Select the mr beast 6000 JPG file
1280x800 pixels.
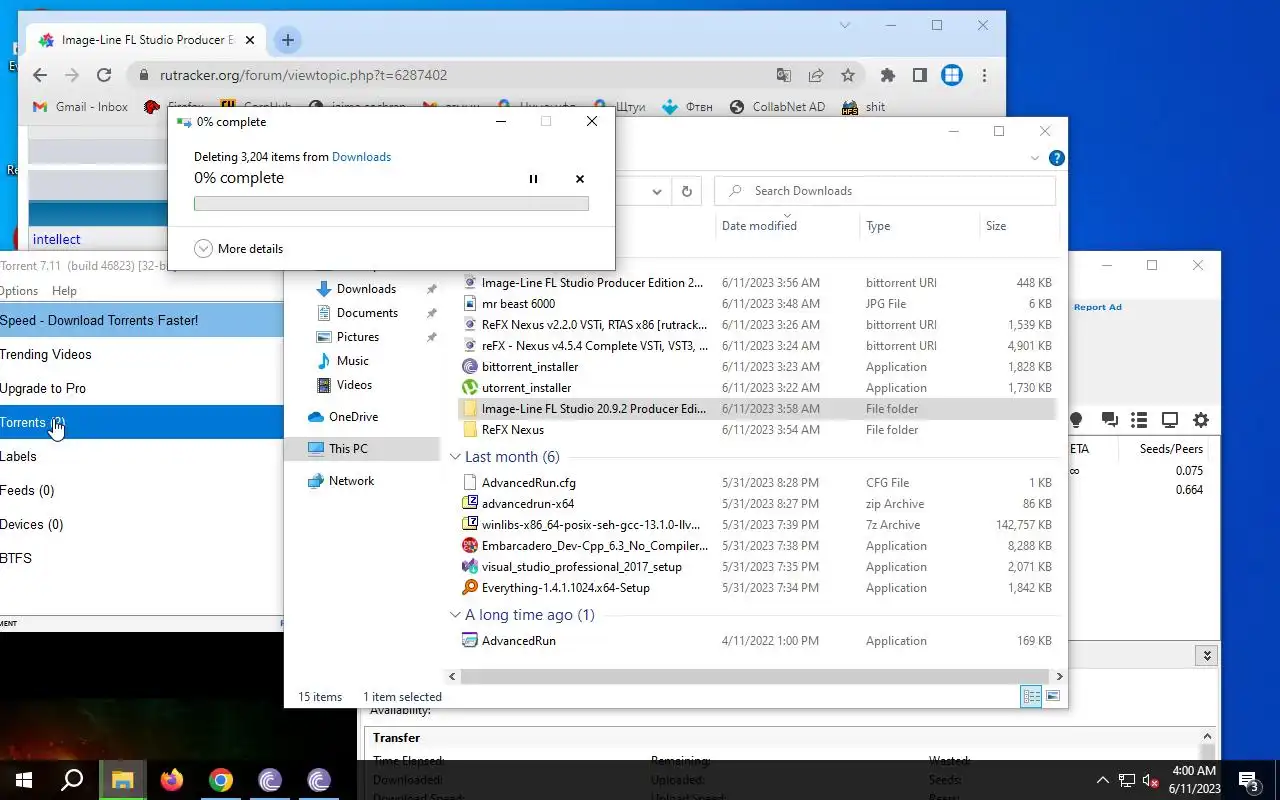pyautogui.click(x=518, y=304)
